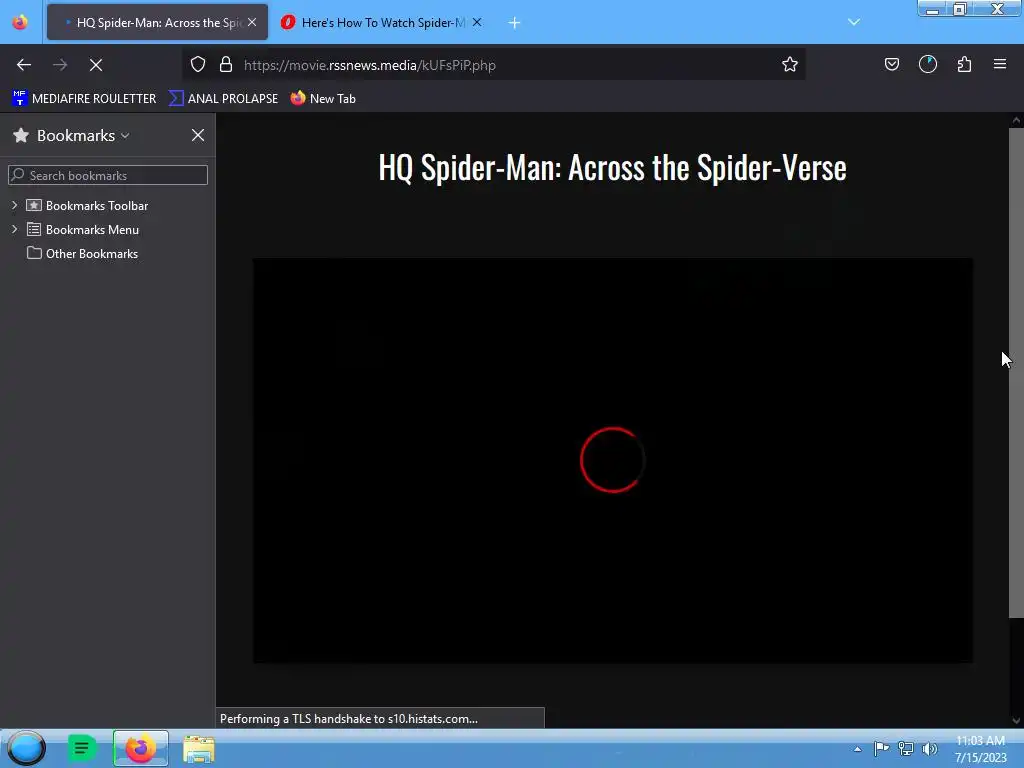The height and width of the screenshot is (768, 1024).
Task: Close the HQ Spider-Man tab
Action: 252,22
